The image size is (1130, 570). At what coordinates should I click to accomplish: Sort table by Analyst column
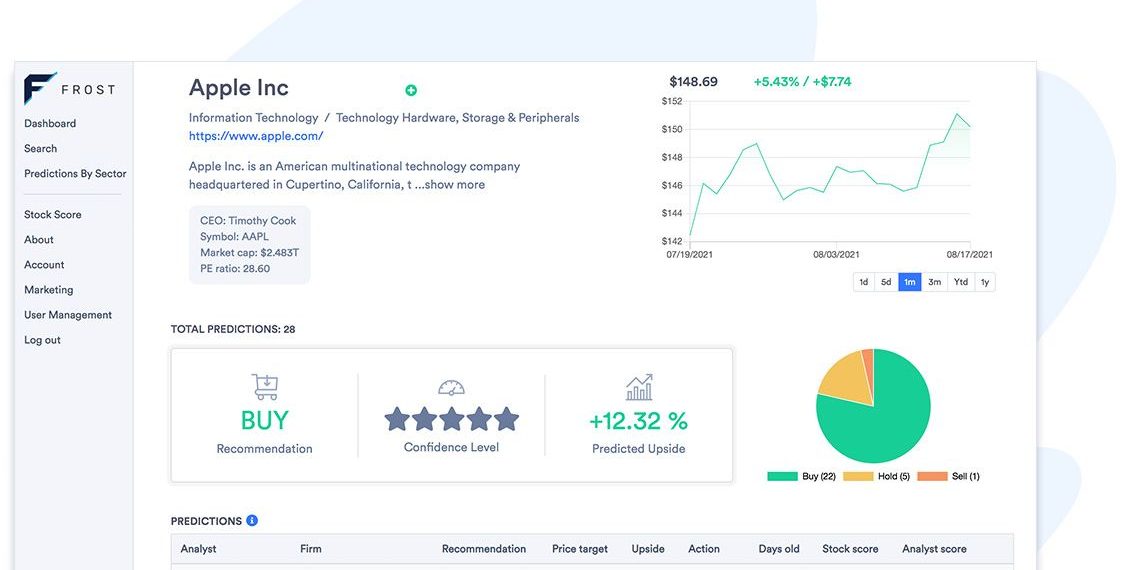[198, 549]
